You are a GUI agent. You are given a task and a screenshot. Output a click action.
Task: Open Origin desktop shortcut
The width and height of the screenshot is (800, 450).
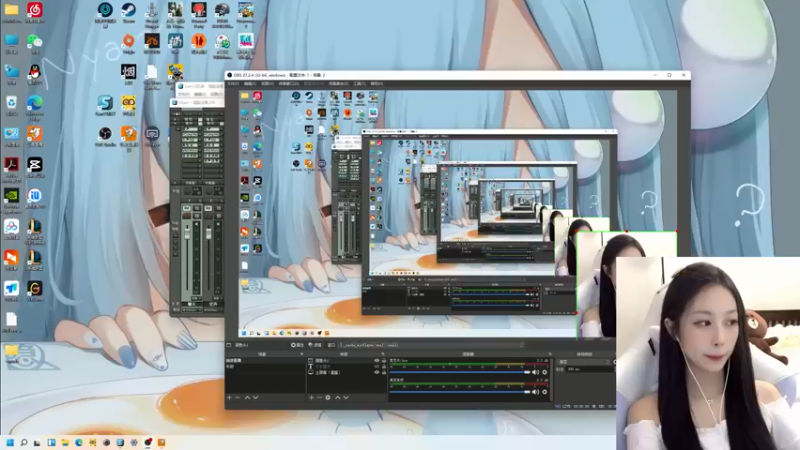click(x=129, y=43)
